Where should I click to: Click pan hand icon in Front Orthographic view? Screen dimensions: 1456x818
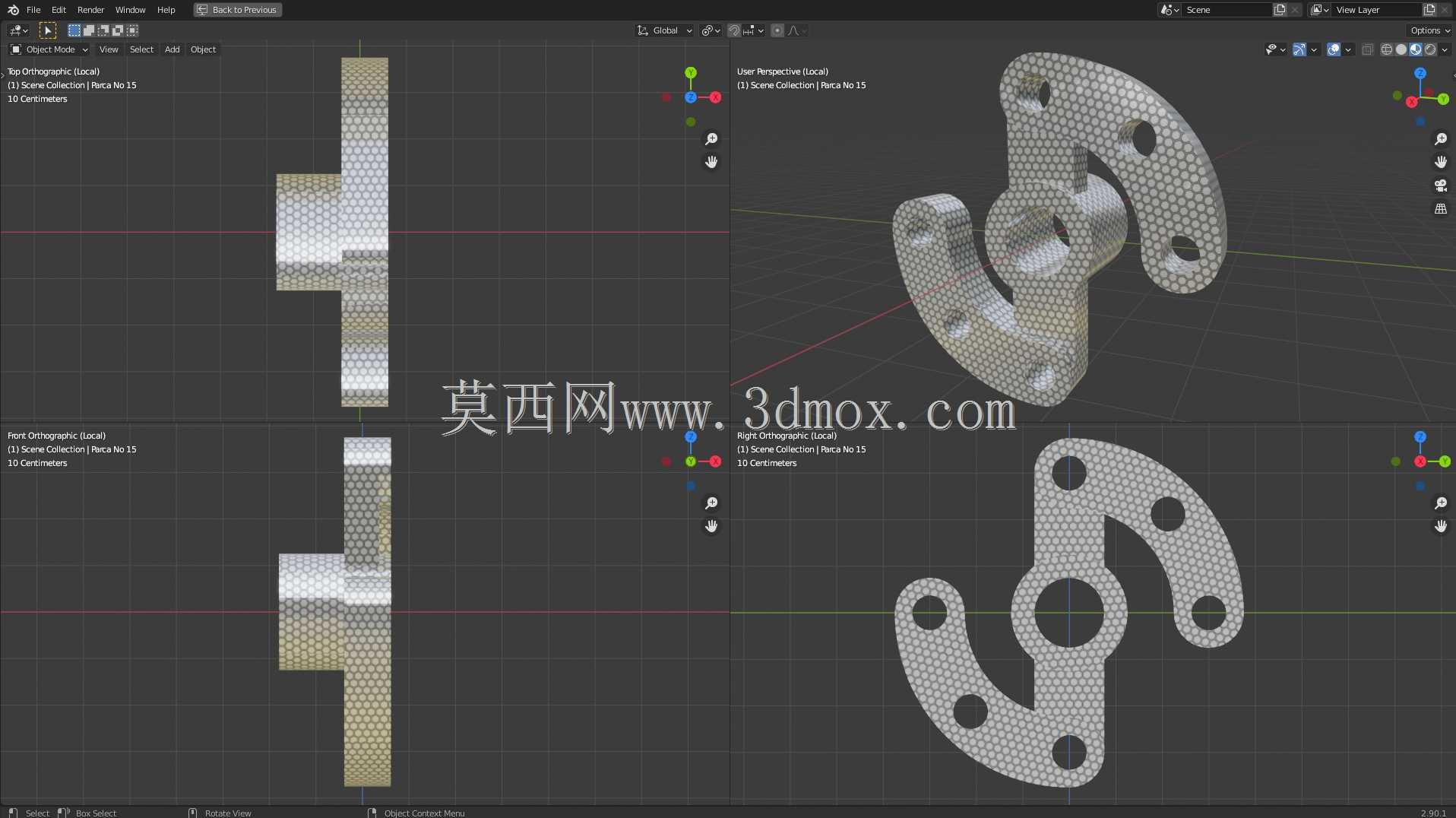click(711, 526)
